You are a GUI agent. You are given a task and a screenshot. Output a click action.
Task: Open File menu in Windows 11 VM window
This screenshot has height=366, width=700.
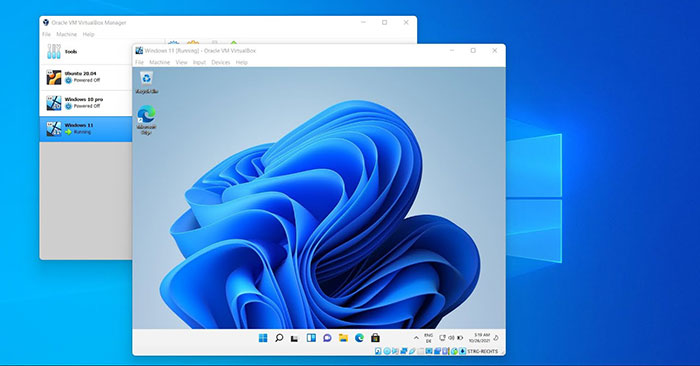tap(139, 62)
